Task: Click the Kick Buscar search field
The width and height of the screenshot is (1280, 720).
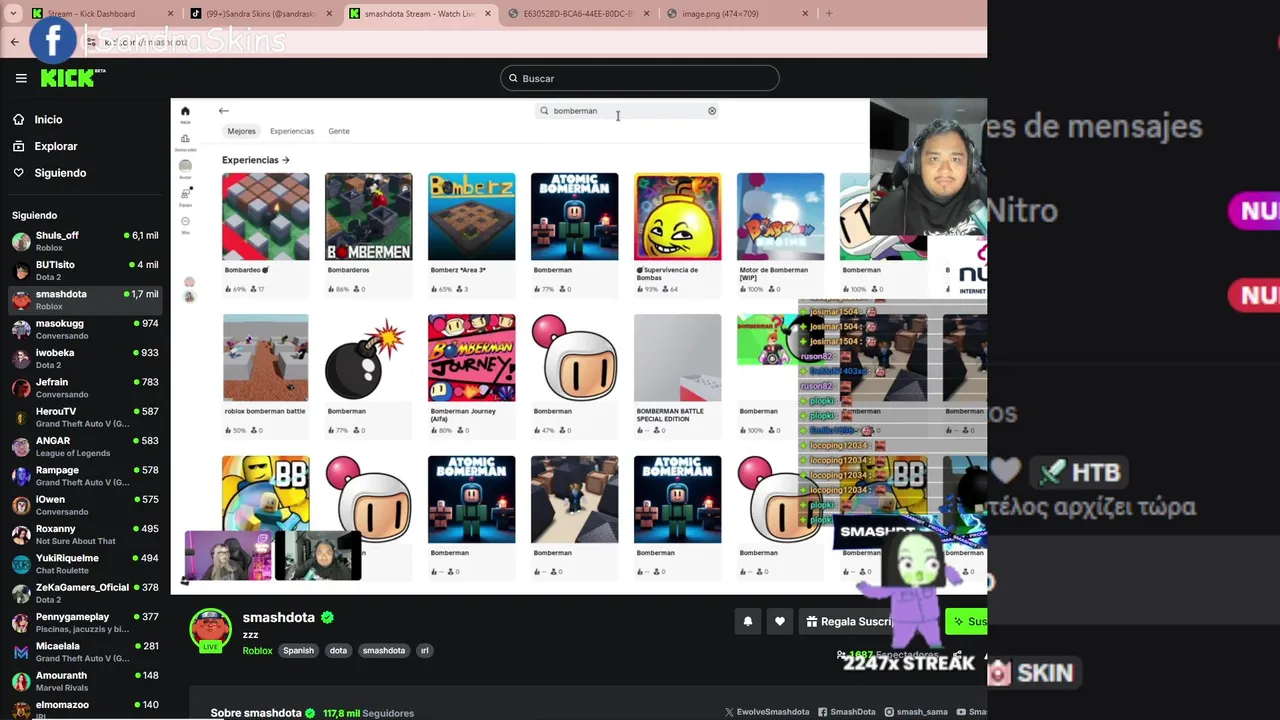Action: coord(640,78)
